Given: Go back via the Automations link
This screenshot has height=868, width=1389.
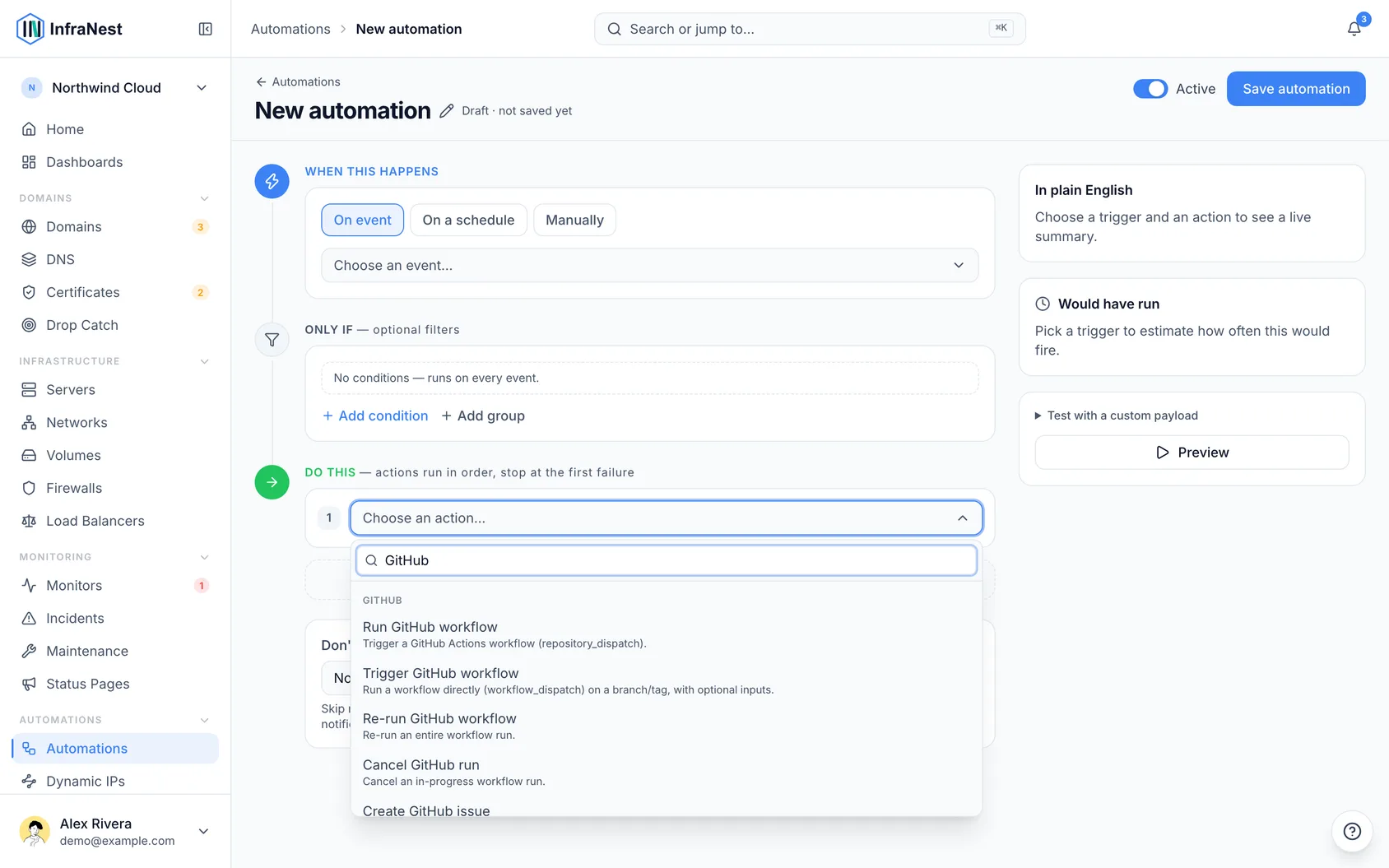Looking at the screenshot, I should [298, 81].
